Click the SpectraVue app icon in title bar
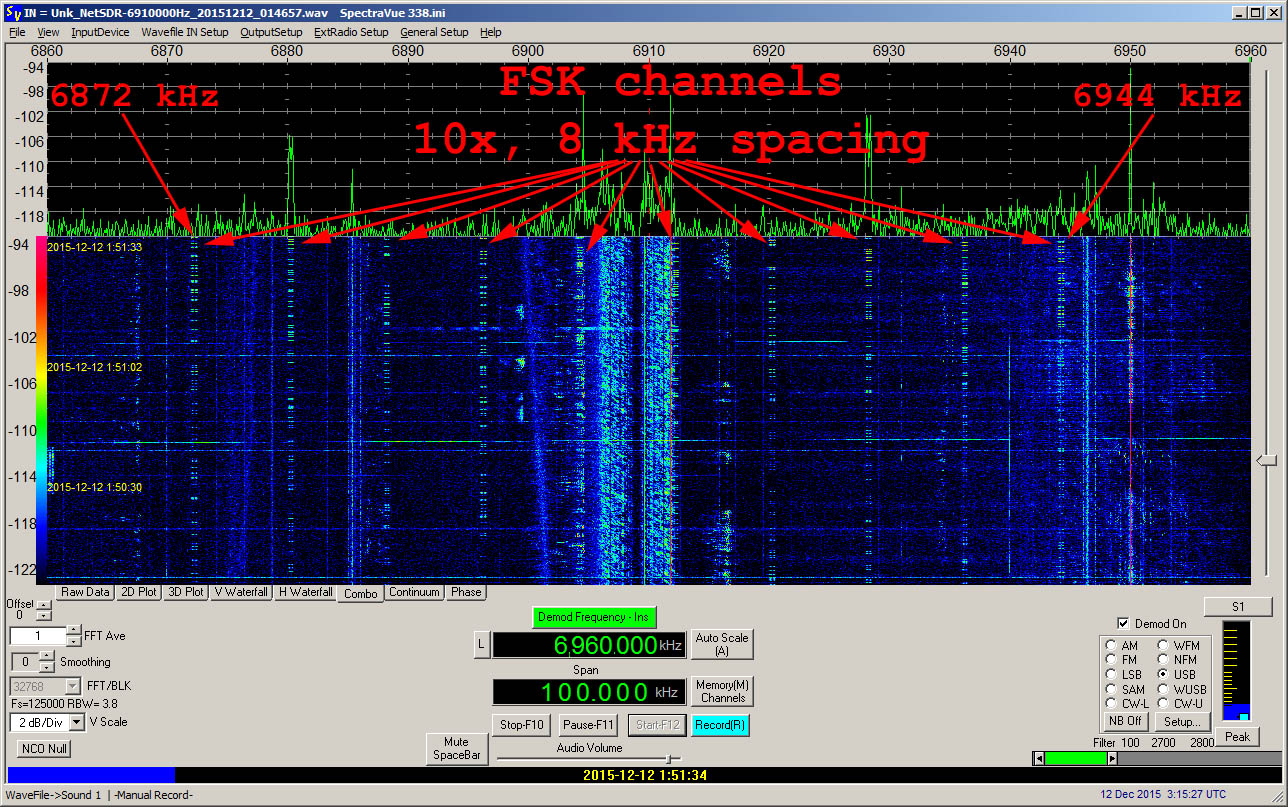The image size is (1288, 807). [13, 13]
